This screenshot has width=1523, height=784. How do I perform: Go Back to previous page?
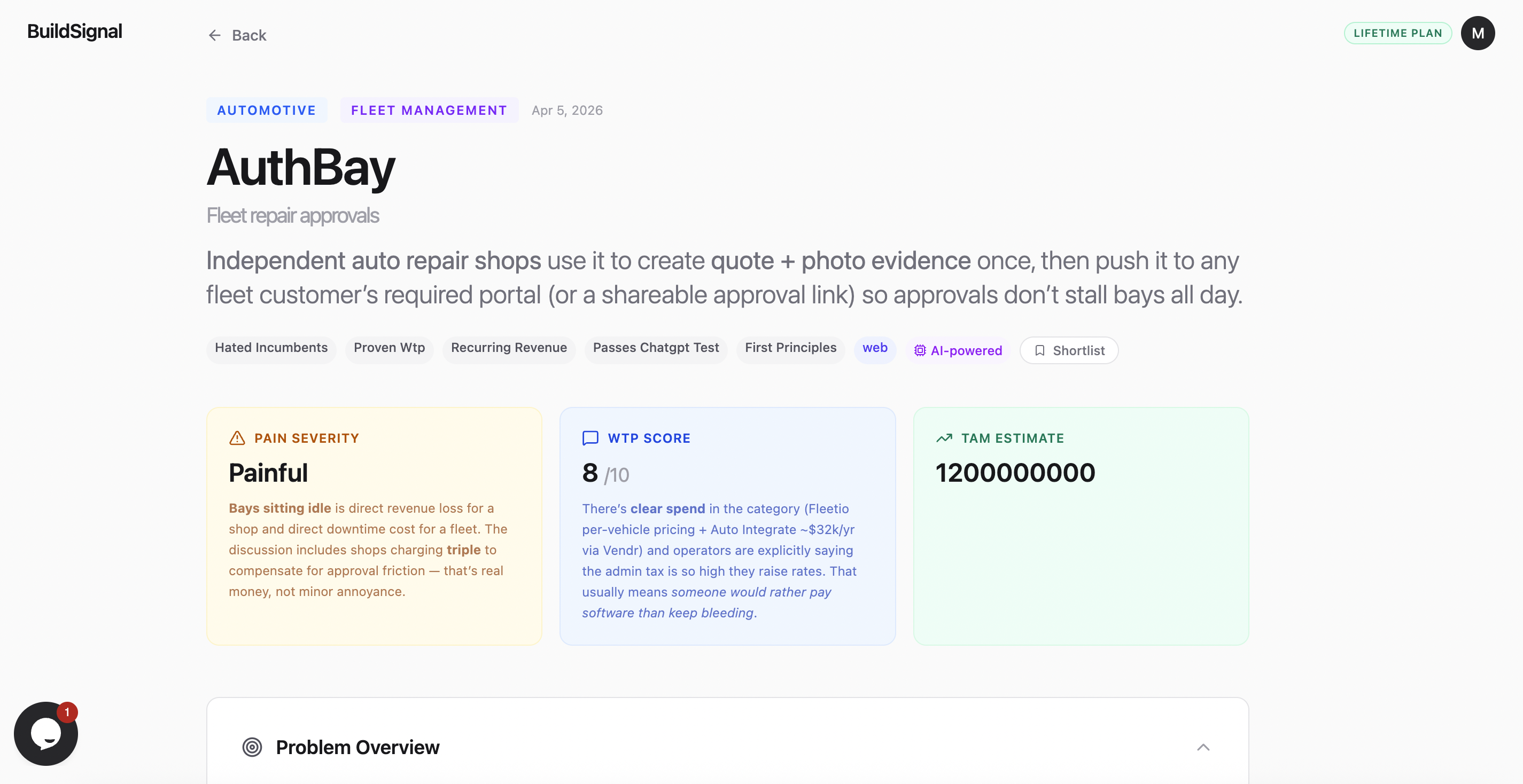tap(237, 35)
